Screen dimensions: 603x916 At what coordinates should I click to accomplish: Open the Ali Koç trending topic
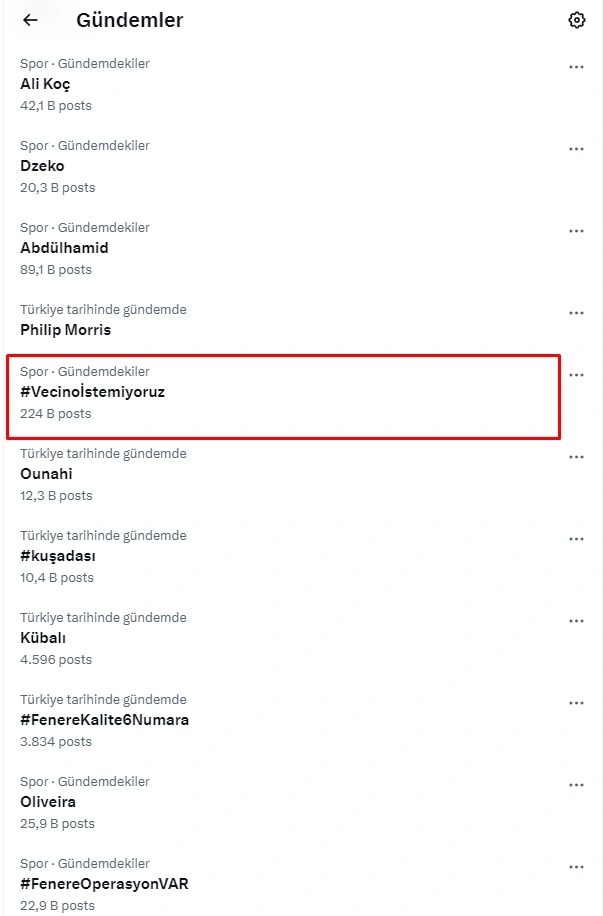[45, 84]
